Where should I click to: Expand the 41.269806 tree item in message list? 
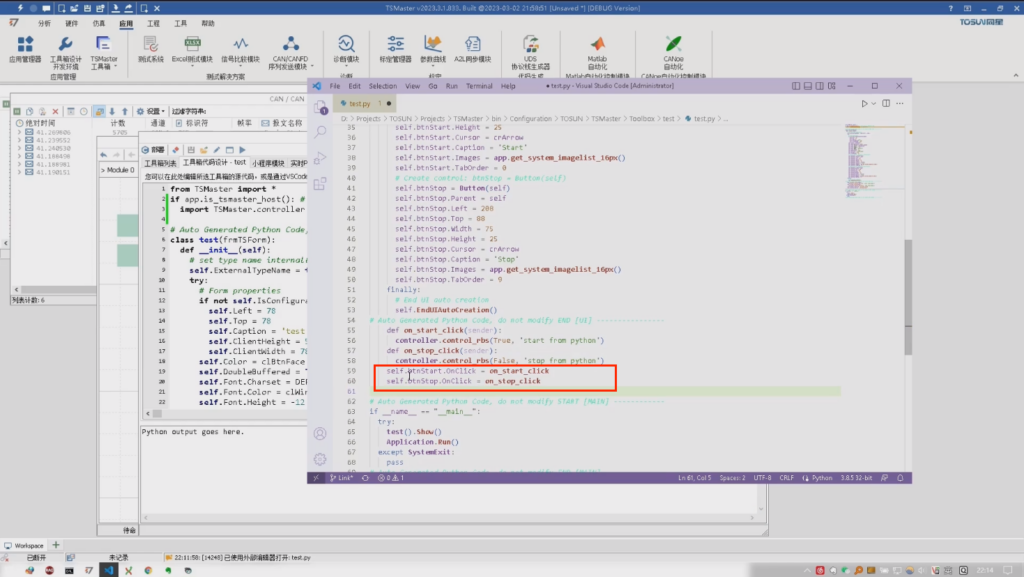click(18, 130)
